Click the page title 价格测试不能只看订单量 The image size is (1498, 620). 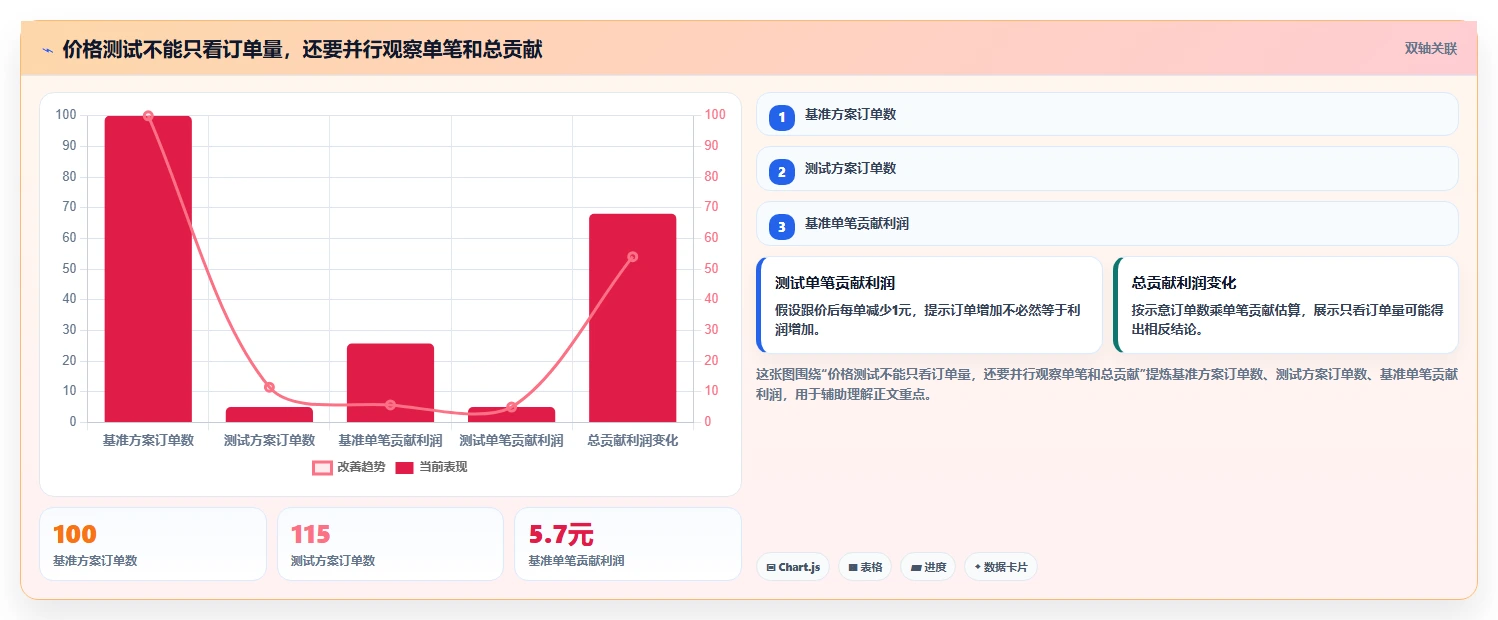click(302, 49)
